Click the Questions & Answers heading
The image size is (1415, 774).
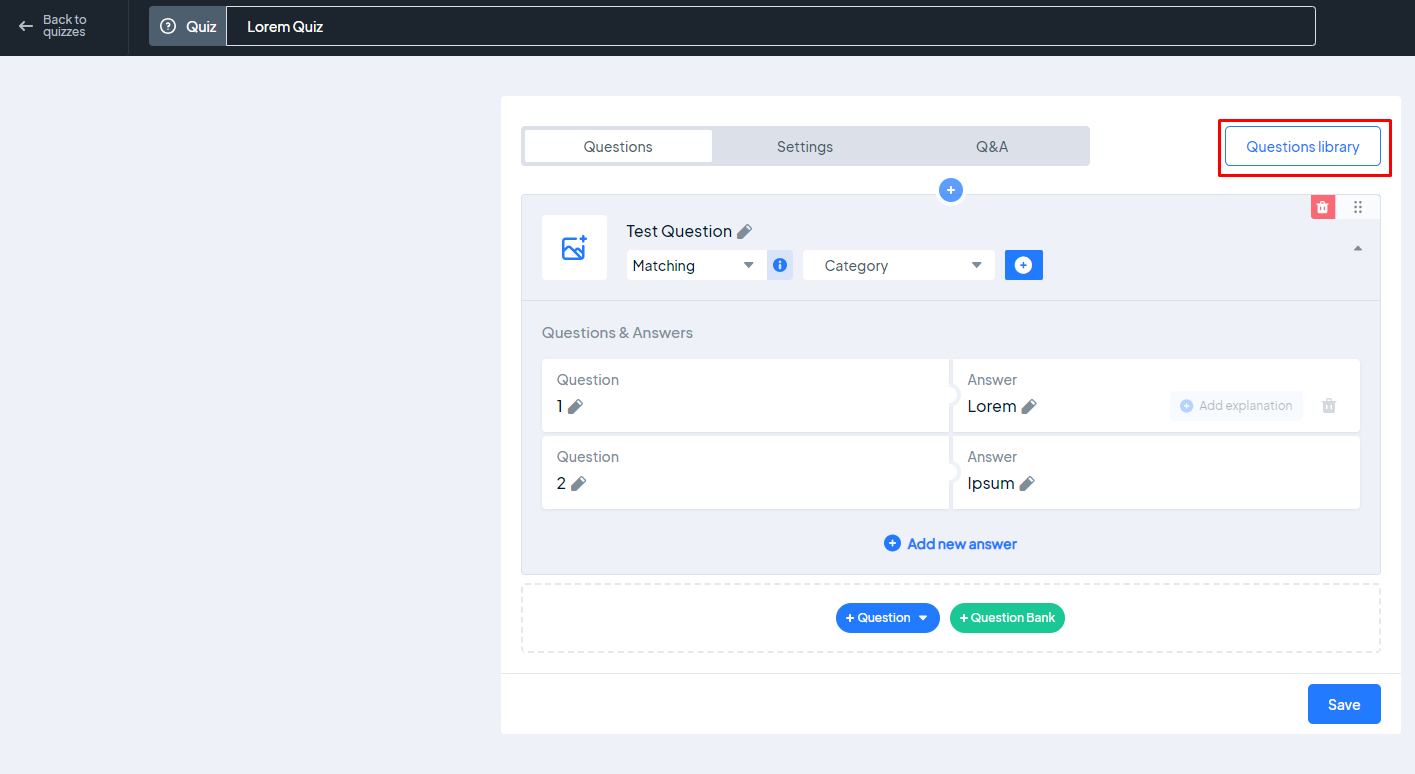pyautogui.click(x=617, y=332)
